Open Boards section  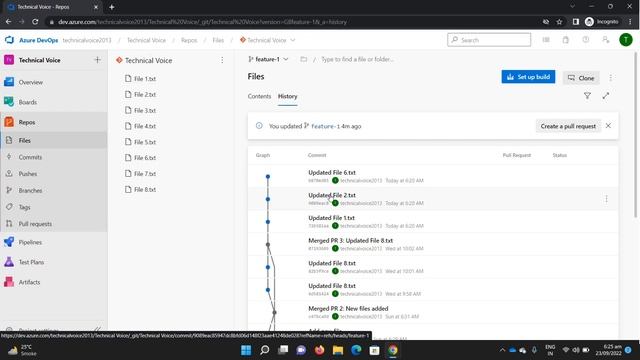[x=28, y=102]
